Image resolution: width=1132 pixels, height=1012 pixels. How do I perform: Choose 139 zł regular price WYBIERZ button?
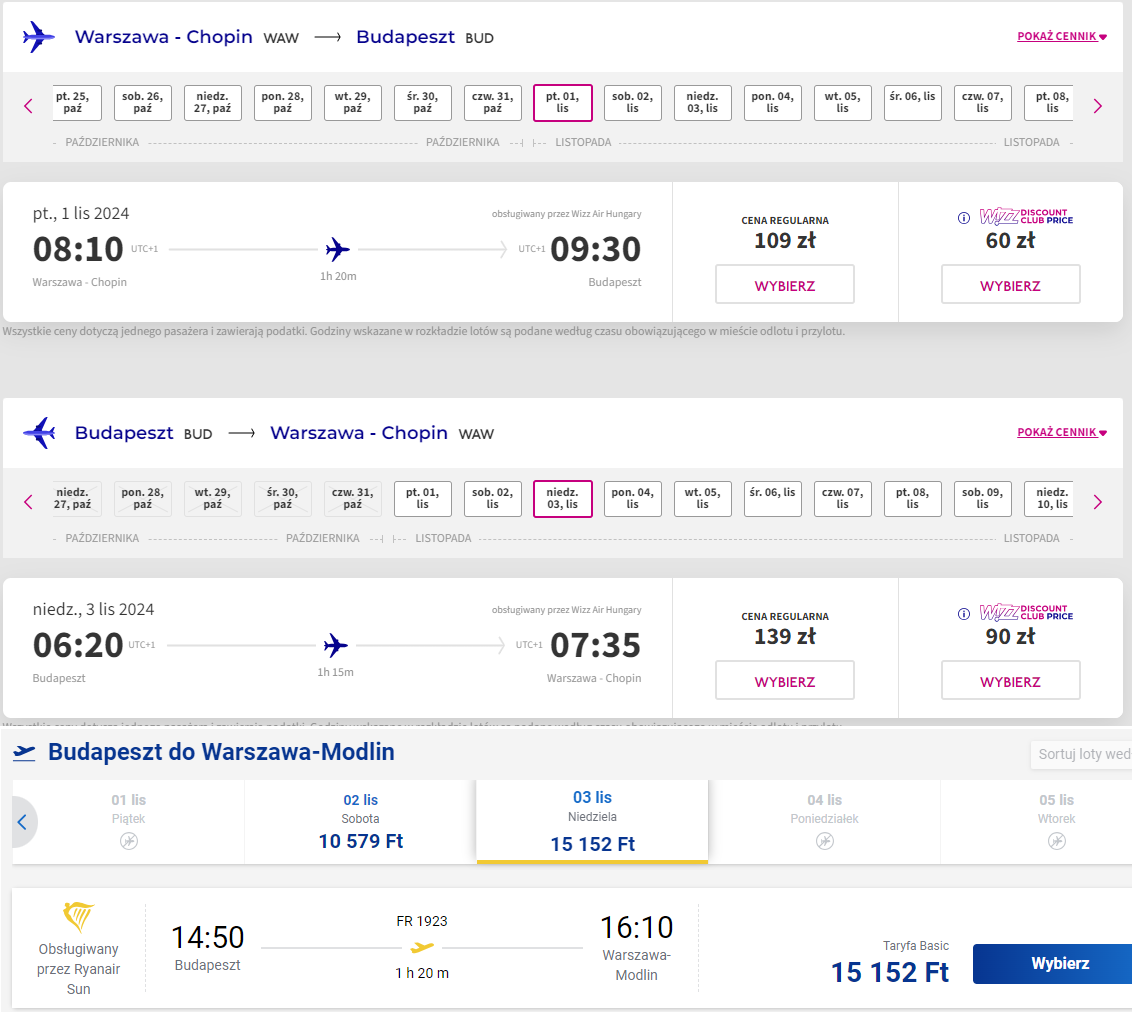[785, 680]
